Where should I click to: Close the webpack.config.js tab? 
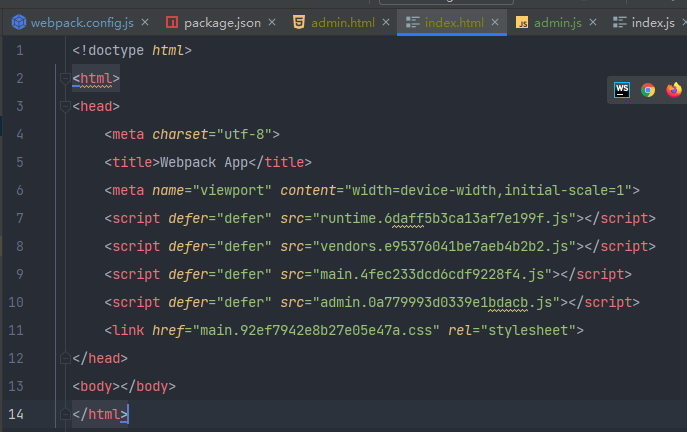point(145,22)
